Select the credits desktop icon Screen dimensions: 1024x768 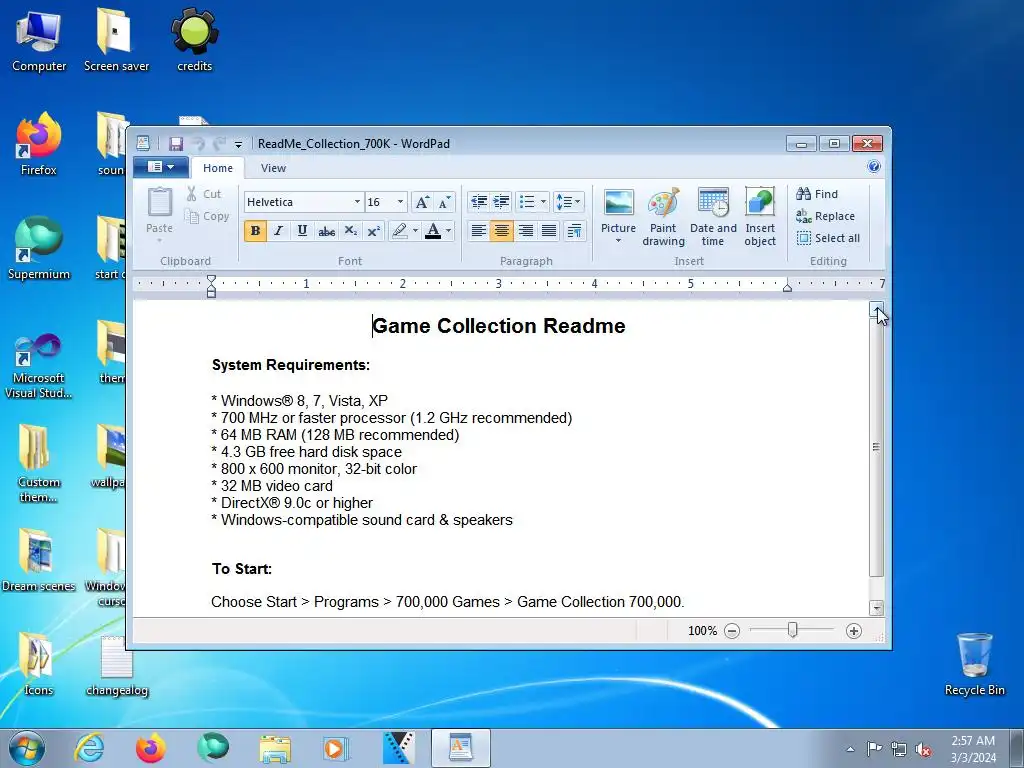click(x=195, y=40)
